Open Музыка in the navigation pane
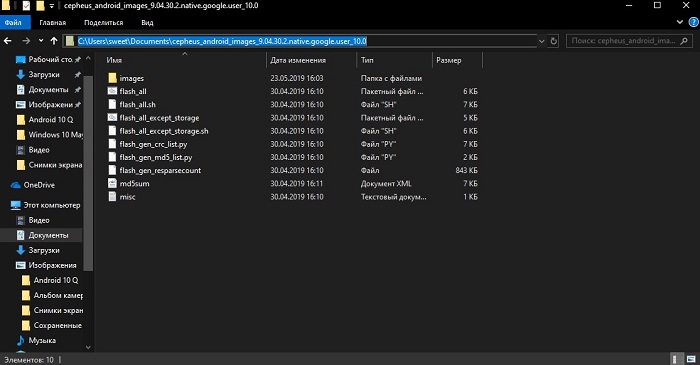Image resolution: width=700 pixels, height=365 pixels. [x=42, y=340]
